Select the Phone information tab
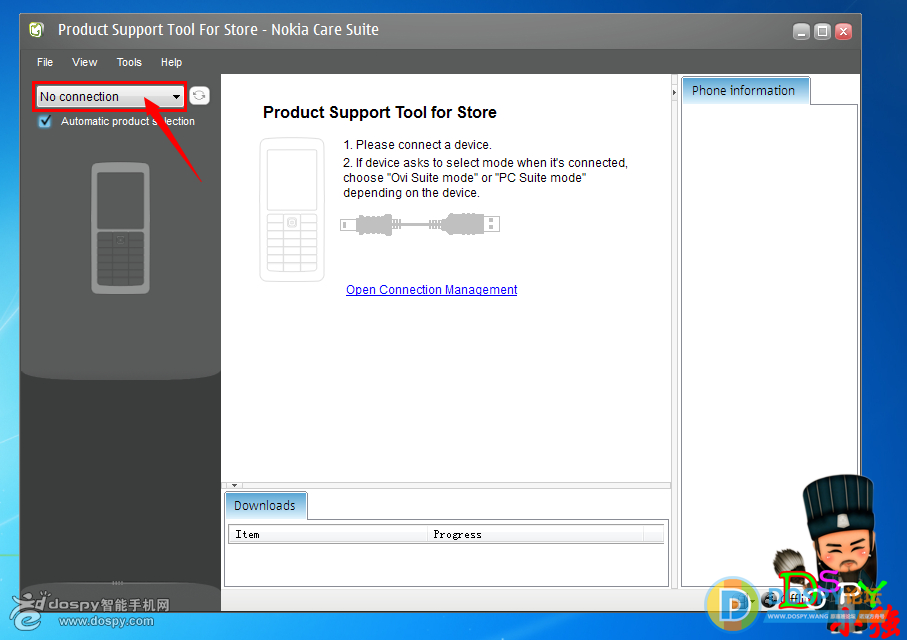Screen dimensions: 907x640 746,91
